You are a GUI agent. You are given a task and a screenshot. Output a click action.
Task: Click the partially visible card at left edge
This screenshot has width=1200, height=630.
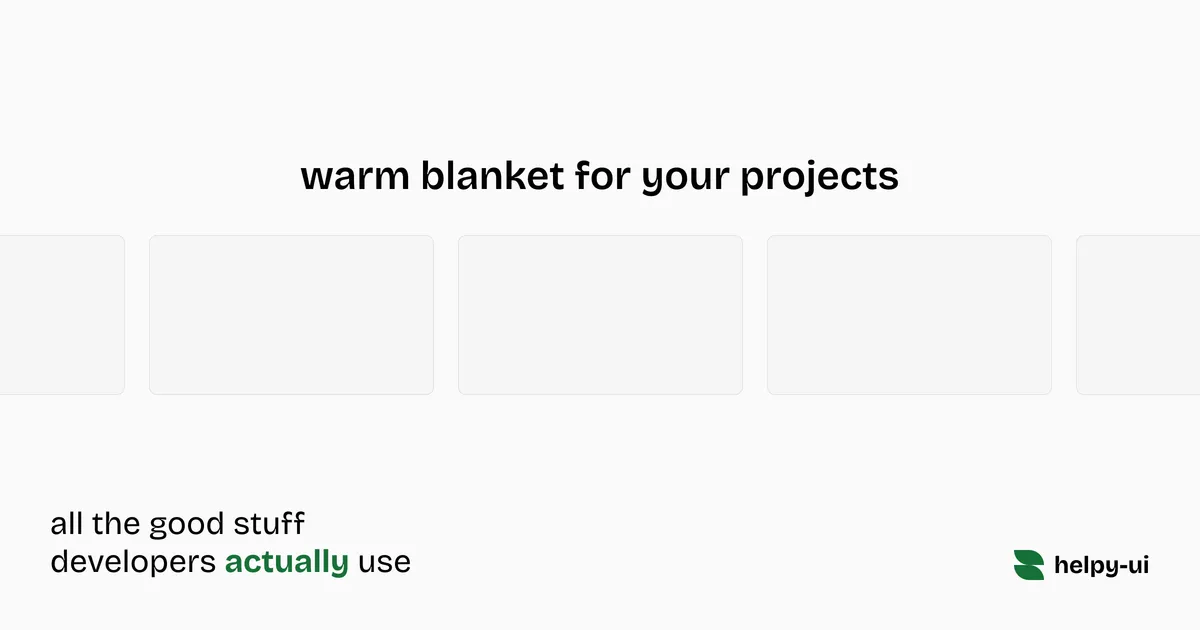[61, 315]
